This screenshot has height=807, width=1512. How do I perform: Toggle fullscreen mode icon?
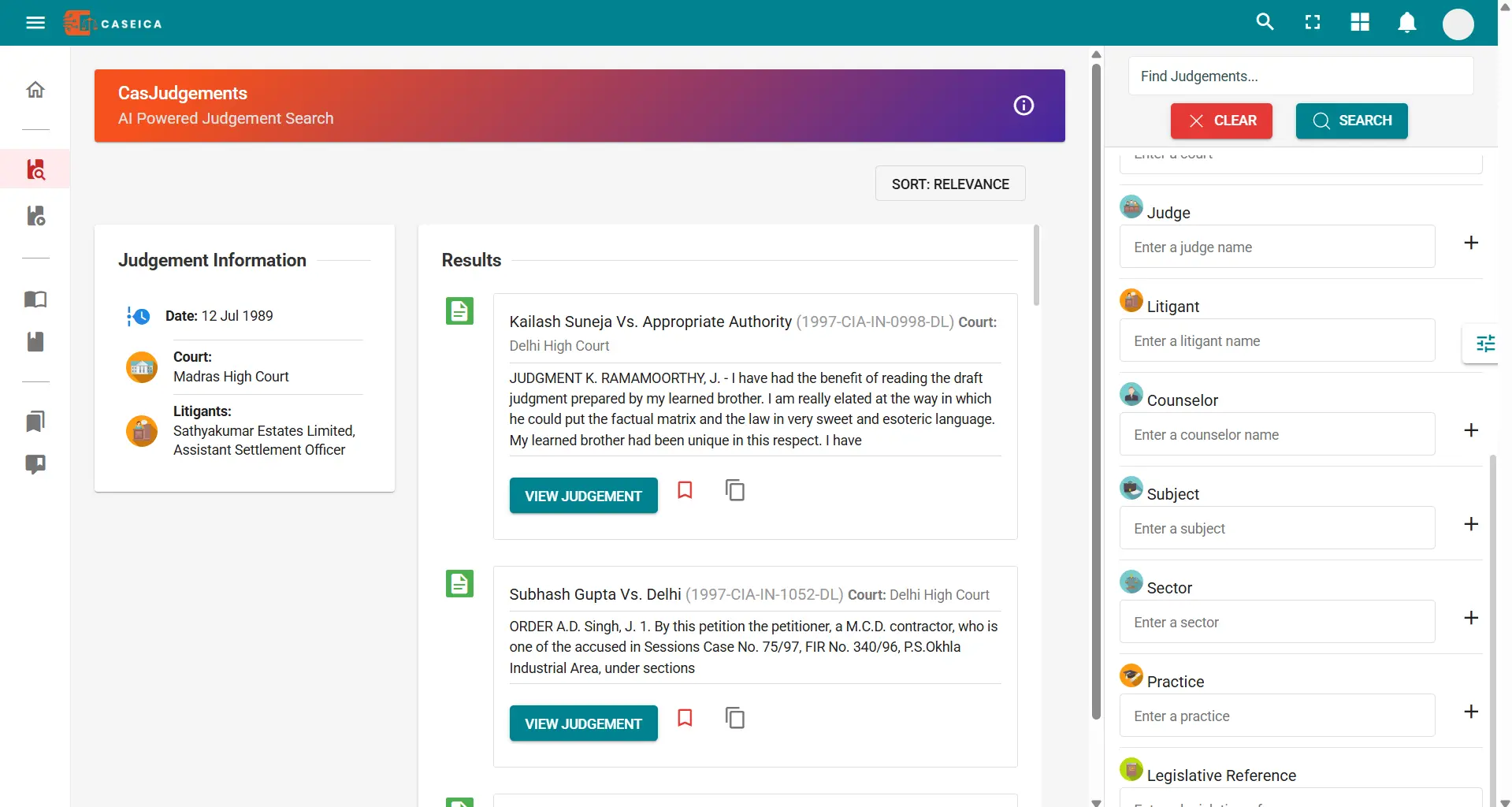pyautogui.click(x=1313, y=22)
